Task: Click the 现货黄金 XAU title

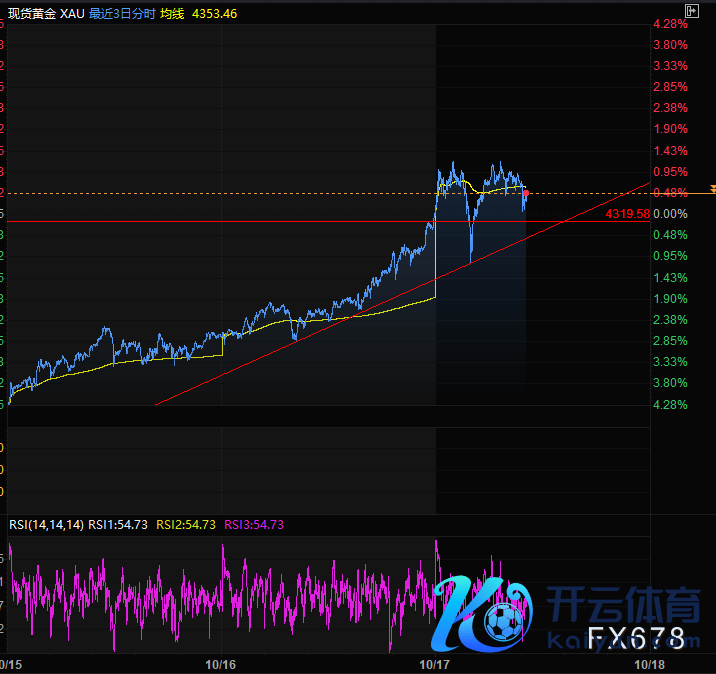Action: [x=47, y=15]
